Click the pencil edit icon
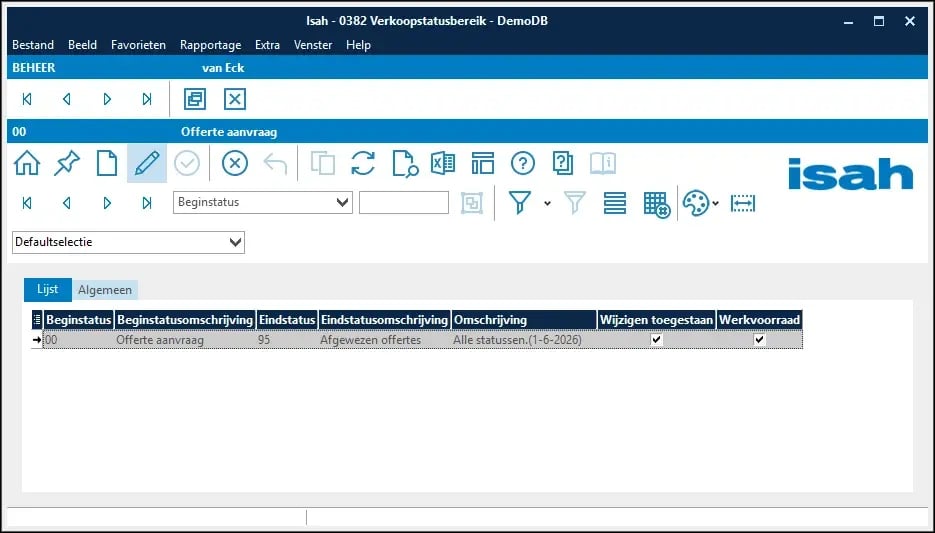 147,163
